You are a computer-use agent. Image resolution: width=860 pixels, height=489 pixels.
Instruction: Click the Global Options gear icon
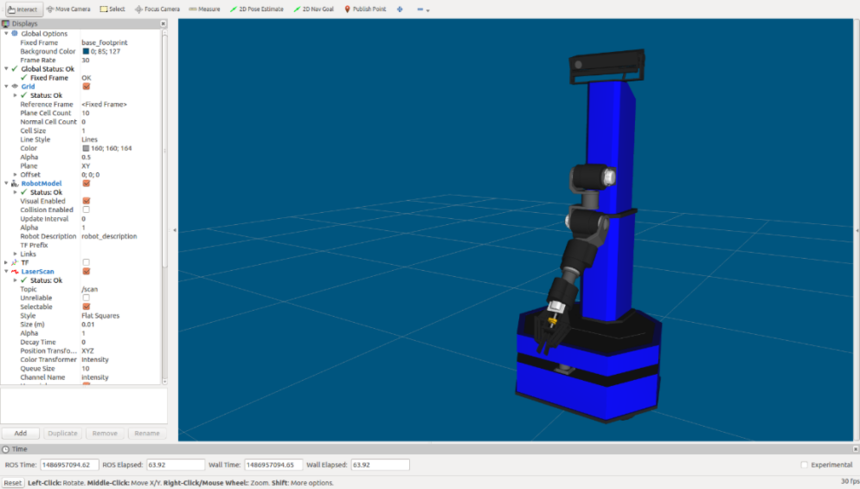[15, 33]
